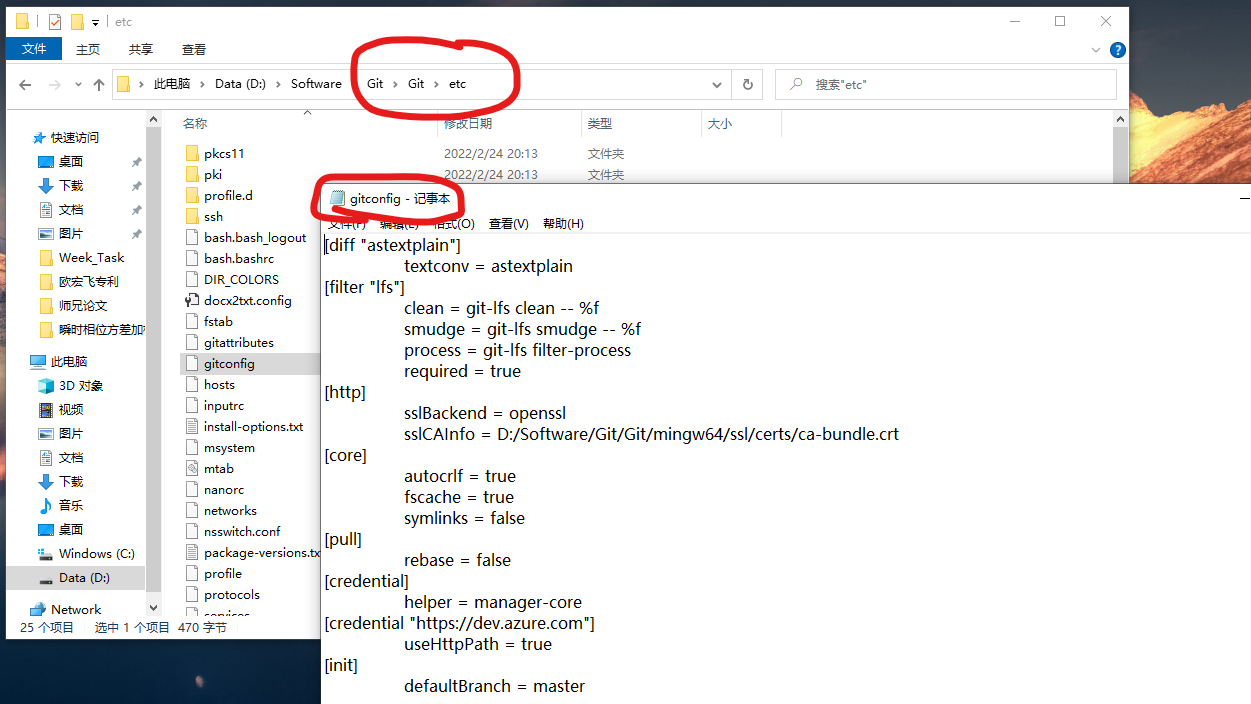Viewport: 1251px width, 704px height.
Task: Click the blue Help question mark icon
Action: tap(1118, 50)
